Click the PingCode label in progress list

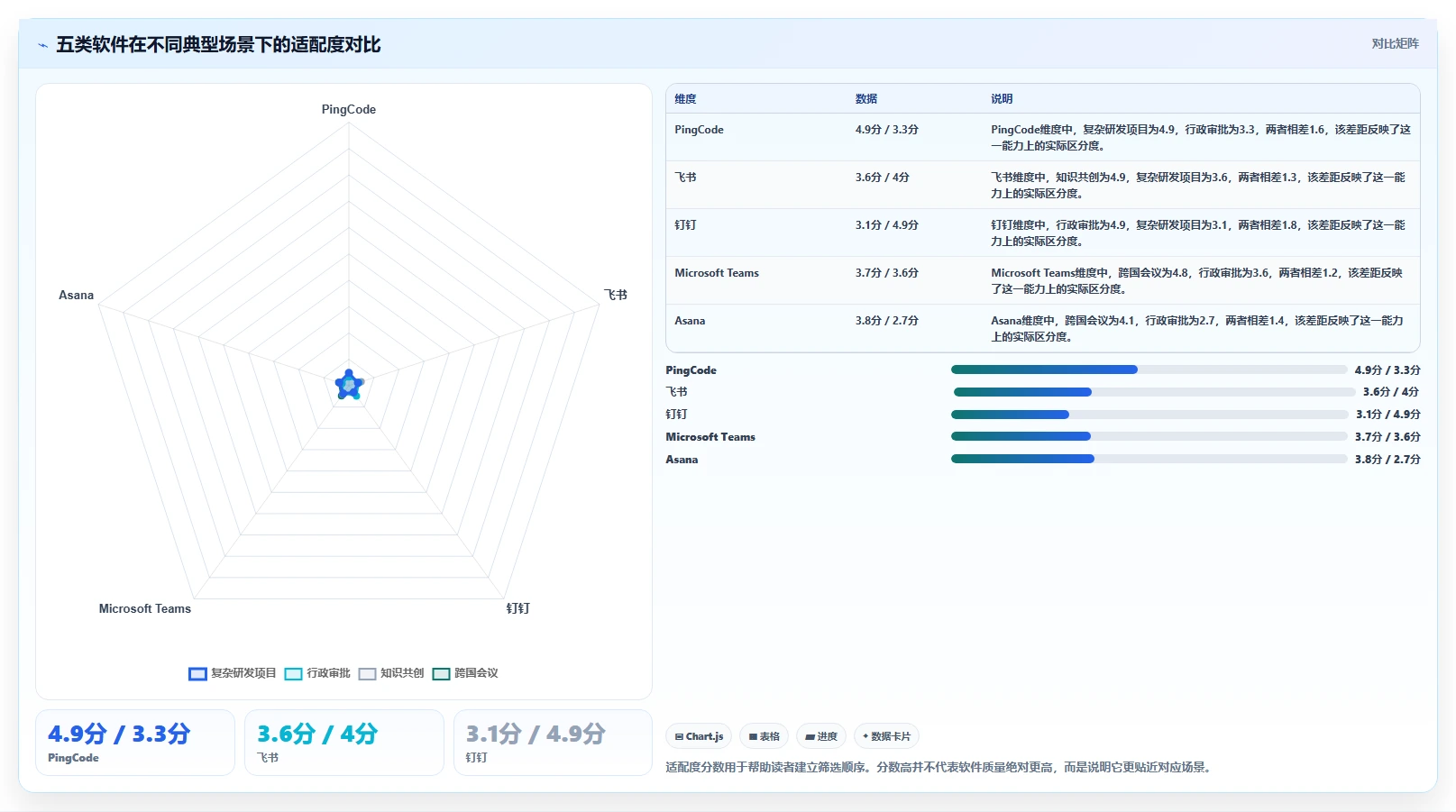tap(691, 370)
